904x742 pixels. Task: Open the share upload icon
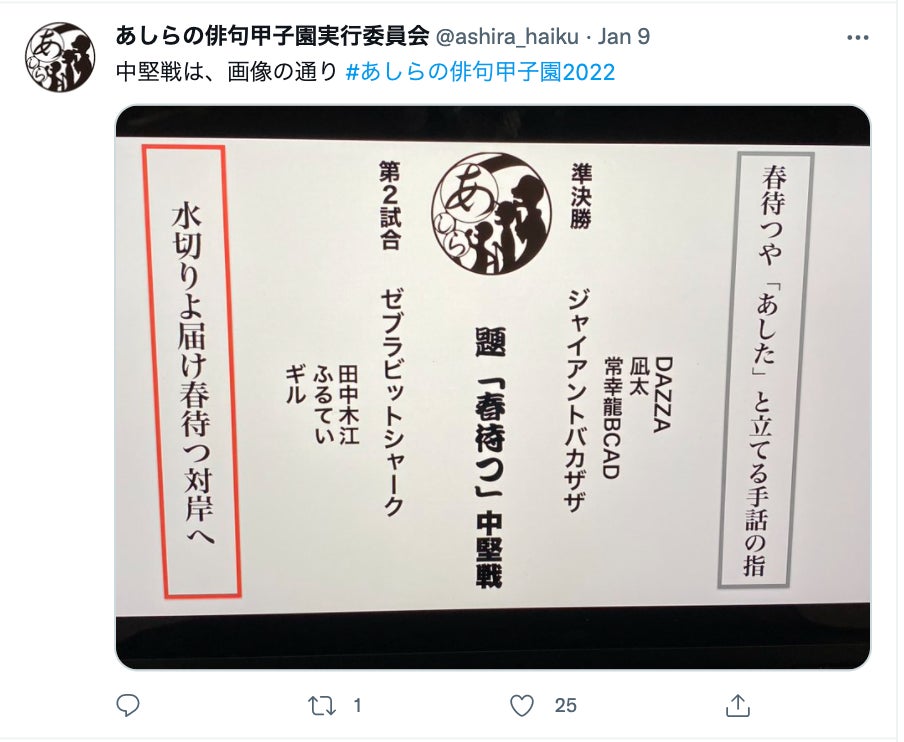pyautogui.click(x=737, y=705)
